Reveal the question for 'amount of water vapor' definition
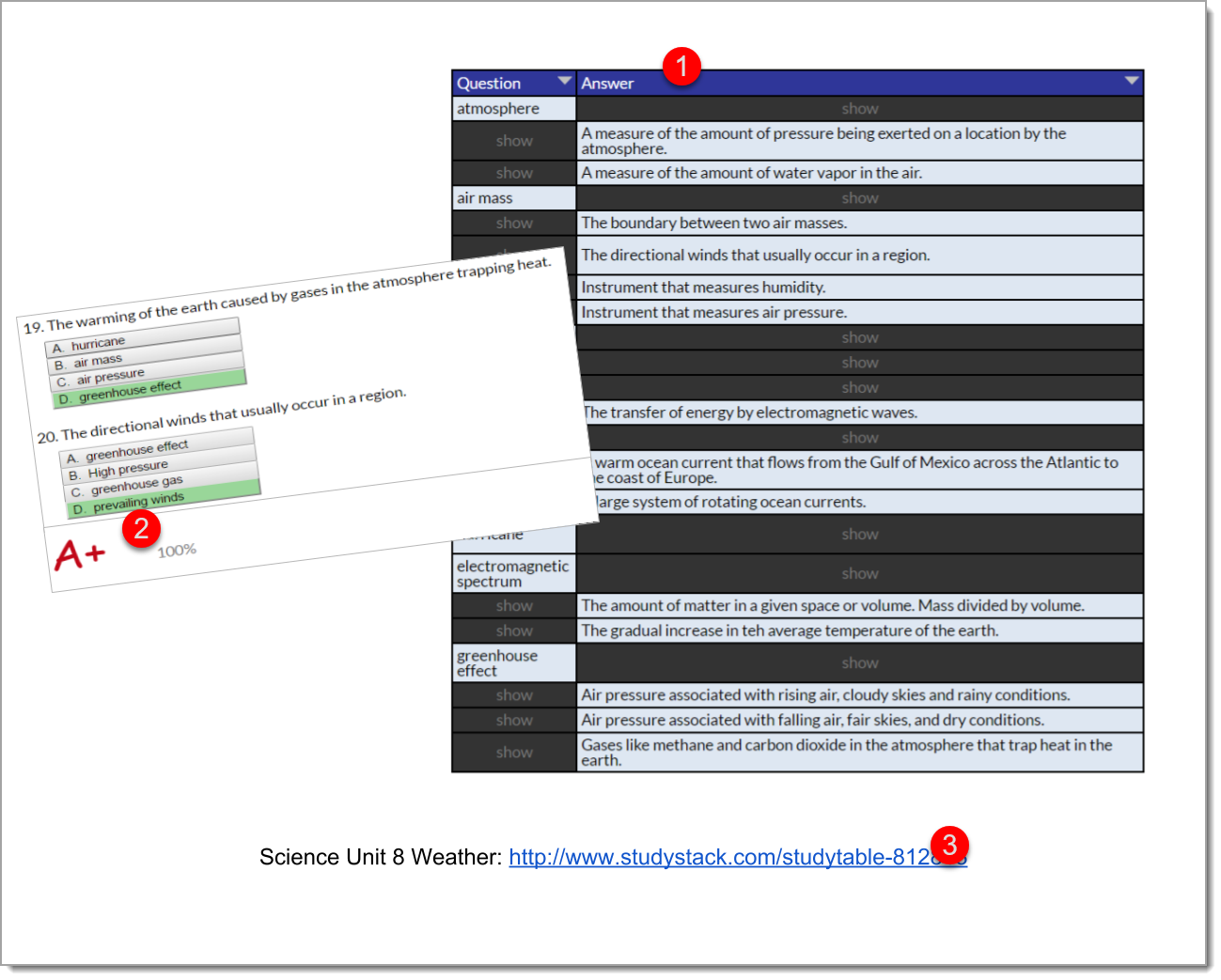This screenshot has height=980, width=1221. 514,173
